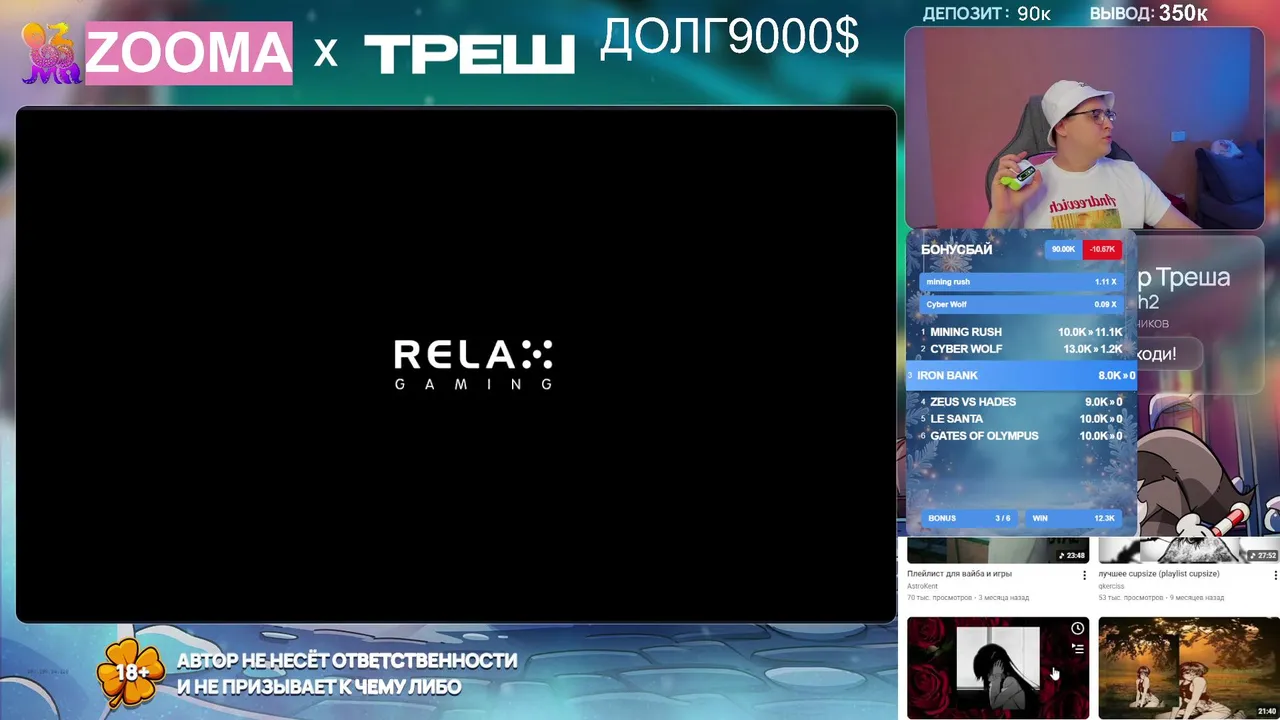The image size is (1280, 720).
Task: Click the WIN 12.3K counter
Action: pyautogui.click(x=1073, y=518)
